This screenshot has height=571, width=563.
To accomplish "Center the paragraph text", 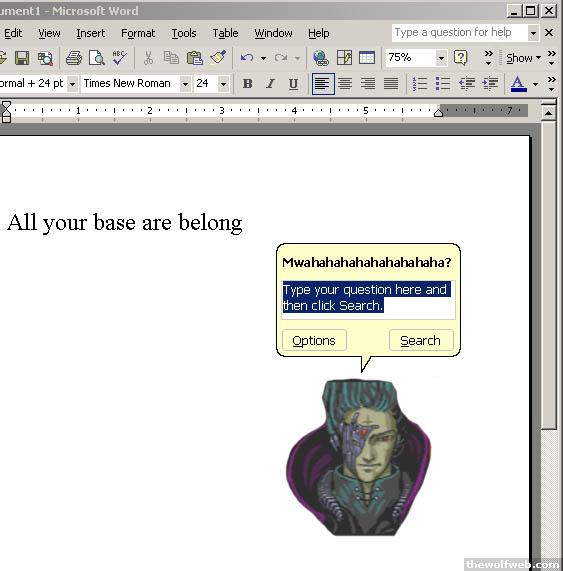I will point(345,84).
